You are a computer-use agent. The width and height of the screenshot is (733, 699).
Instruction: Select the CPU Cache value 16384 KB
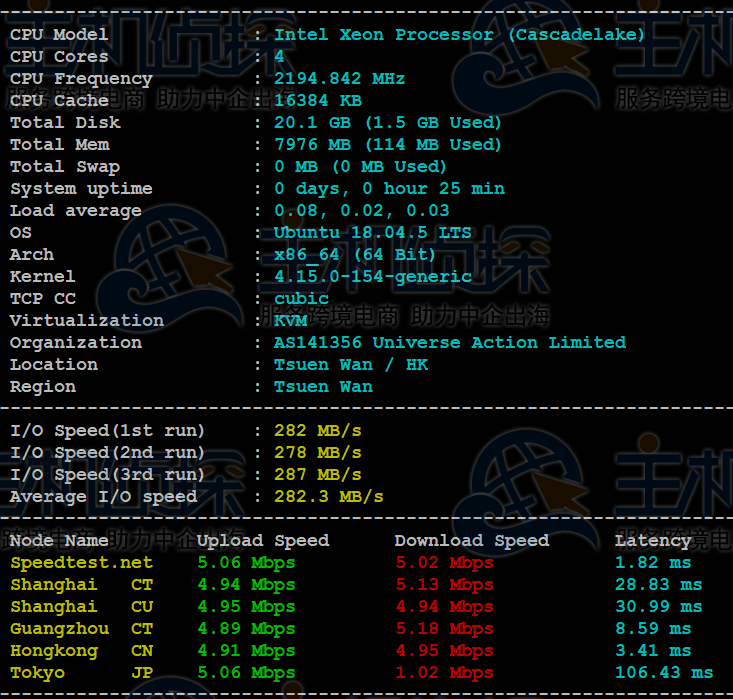(x=317, y=101)
